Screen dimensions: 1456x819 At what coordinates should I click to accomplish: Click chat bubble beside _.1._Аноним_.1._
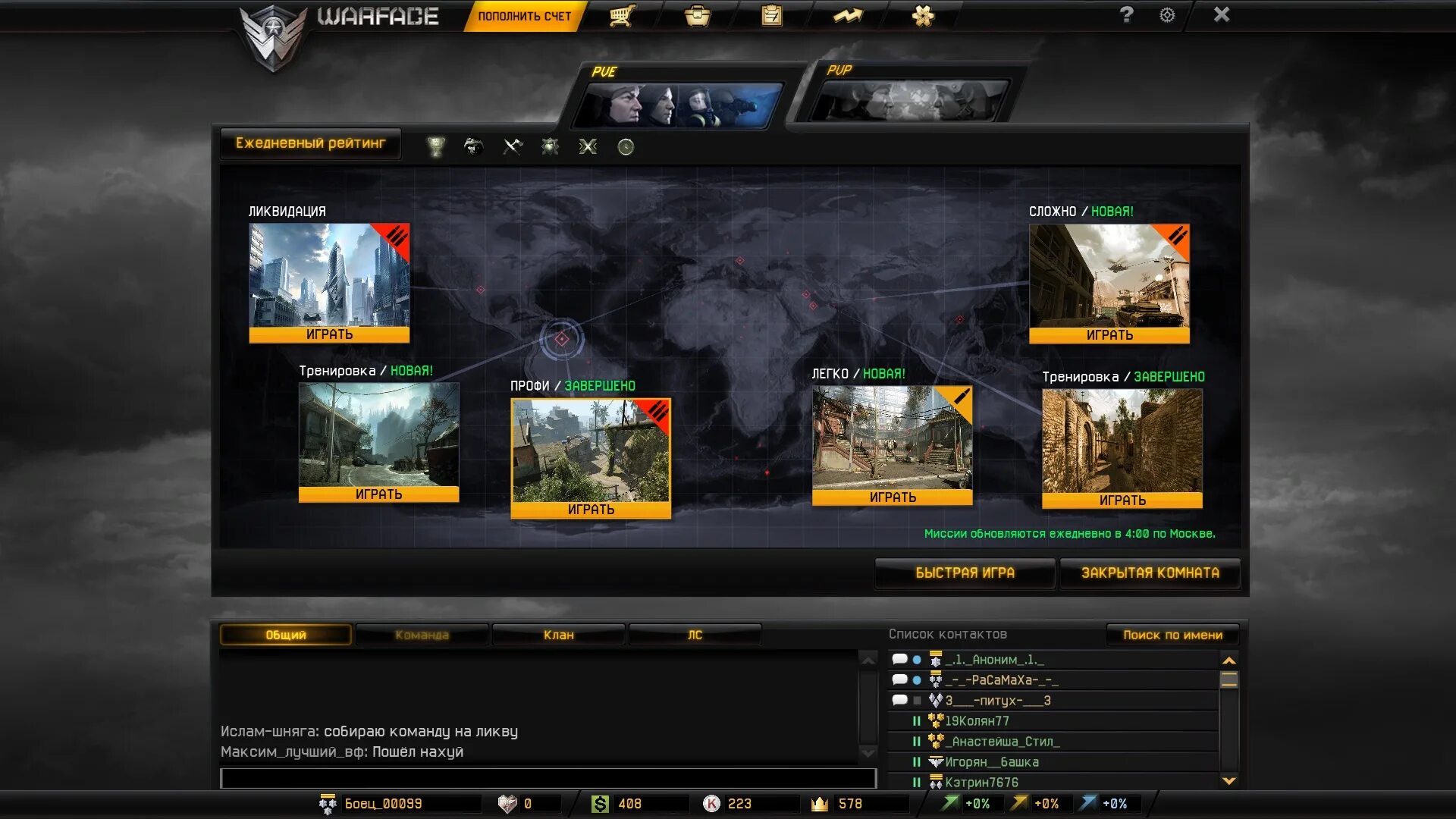(899, 660)
